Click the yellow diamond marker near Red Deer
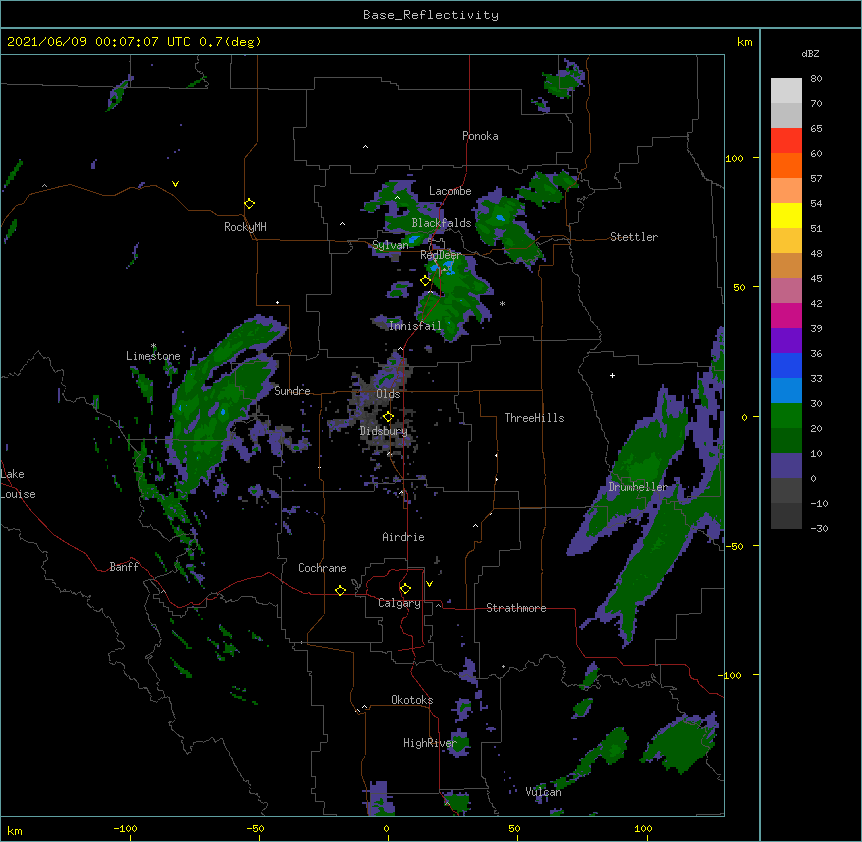 426,281
